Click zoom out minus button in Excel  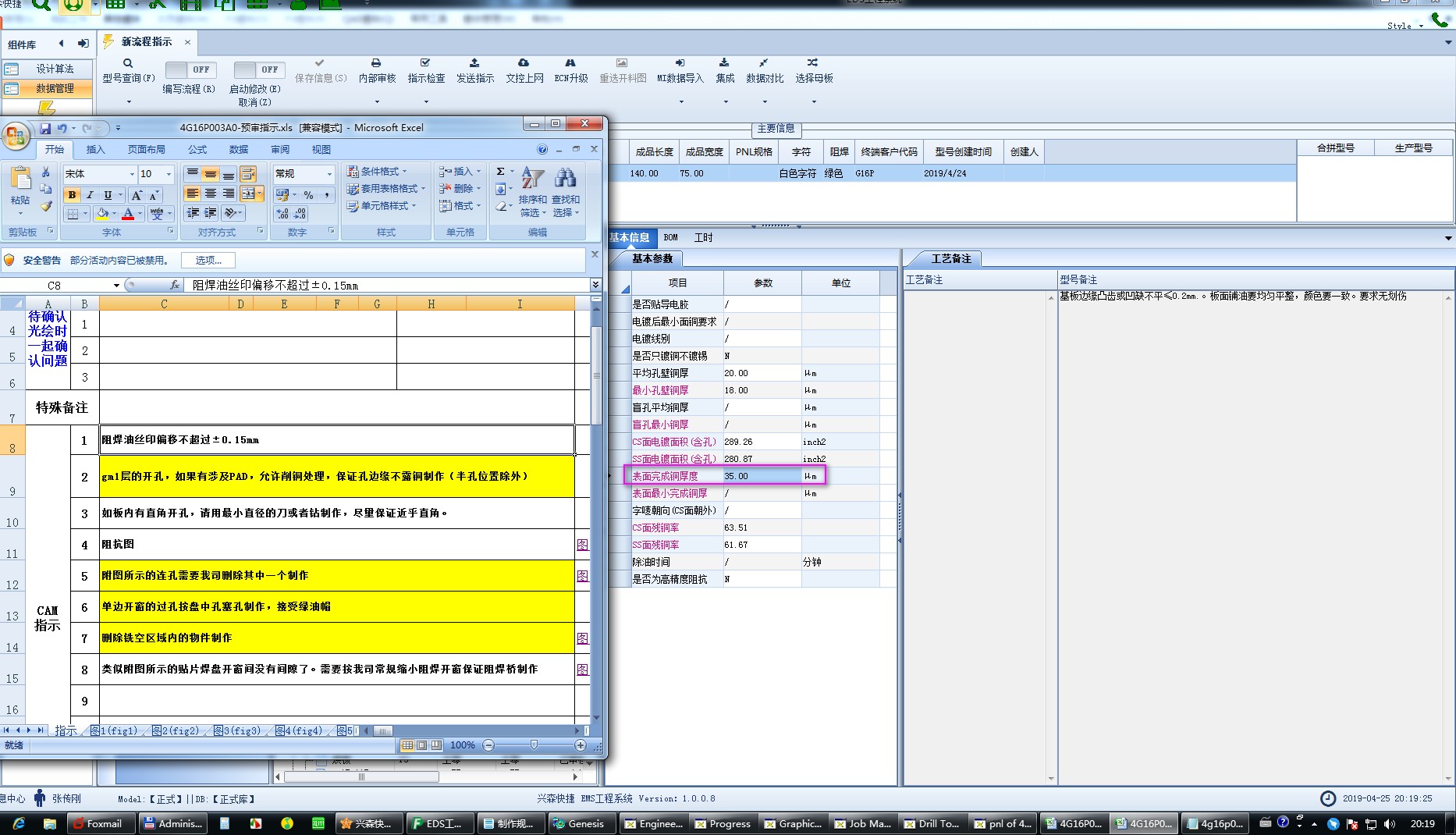(x=488, y=745)
